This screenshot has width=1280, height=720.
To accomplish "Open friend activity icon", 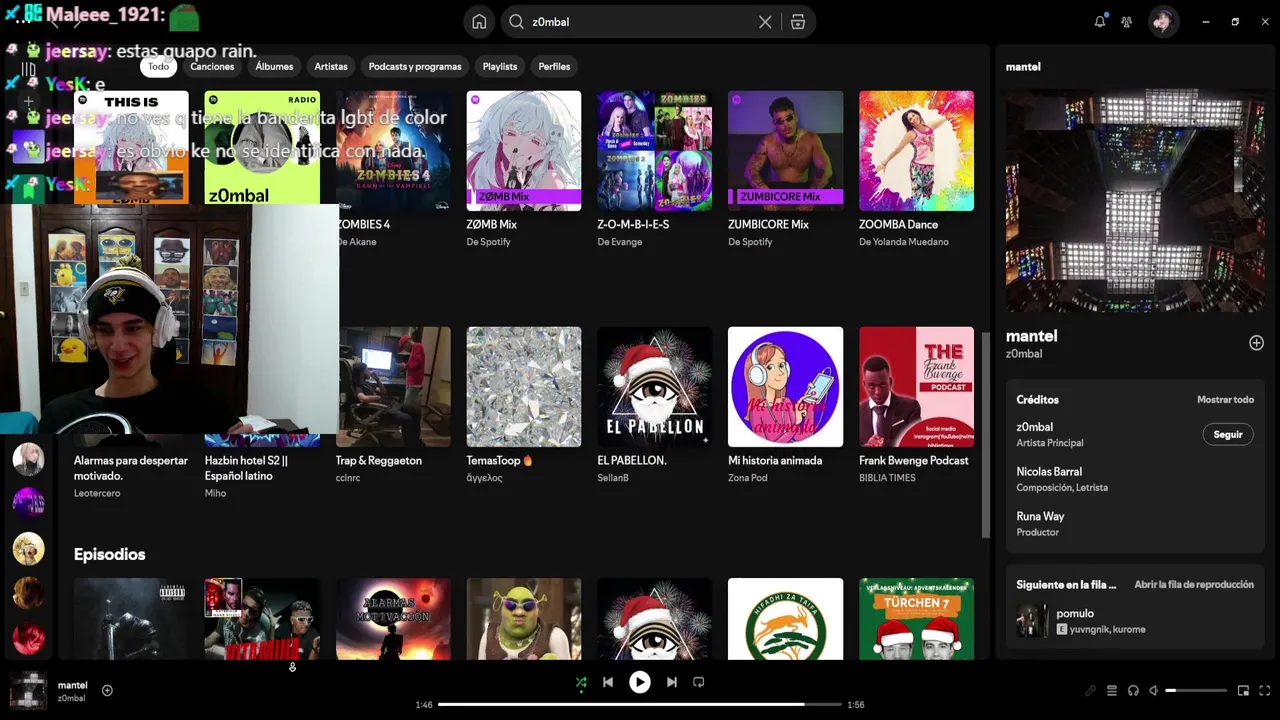I will tap(1127, 21).
